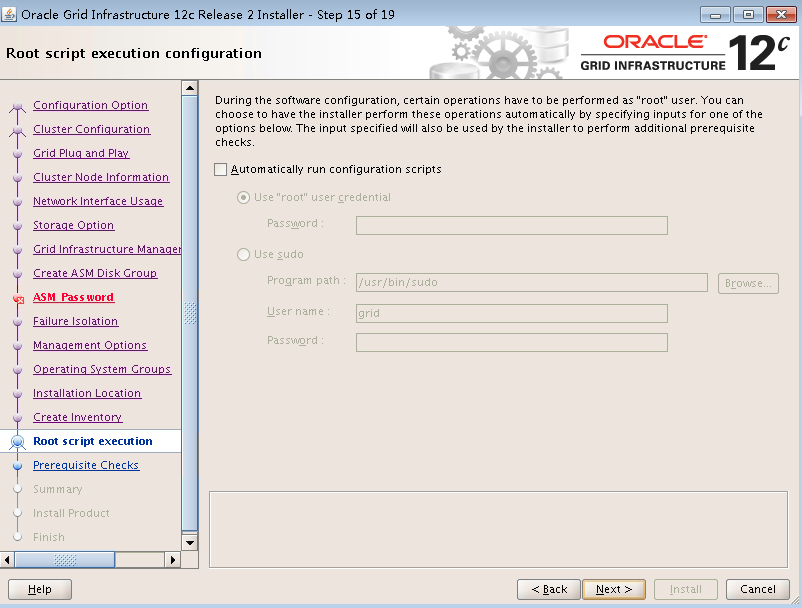The height and width of the screenshot is (608, 802).
Task: Proceed with the Next > button
Action: tap(614, 590)
